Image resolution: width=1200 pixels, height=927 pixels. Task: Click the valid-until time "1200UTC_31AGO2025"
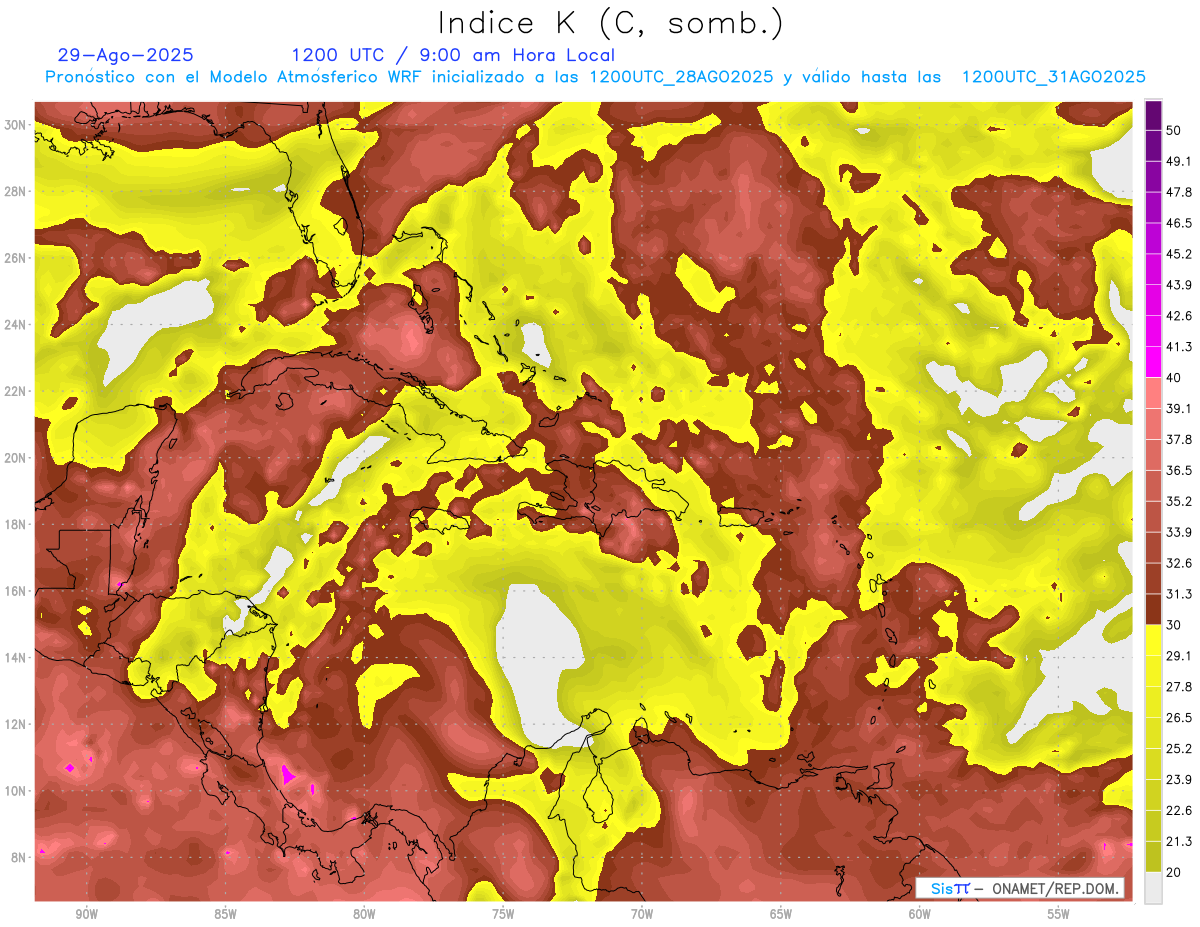coord(1053,77)
